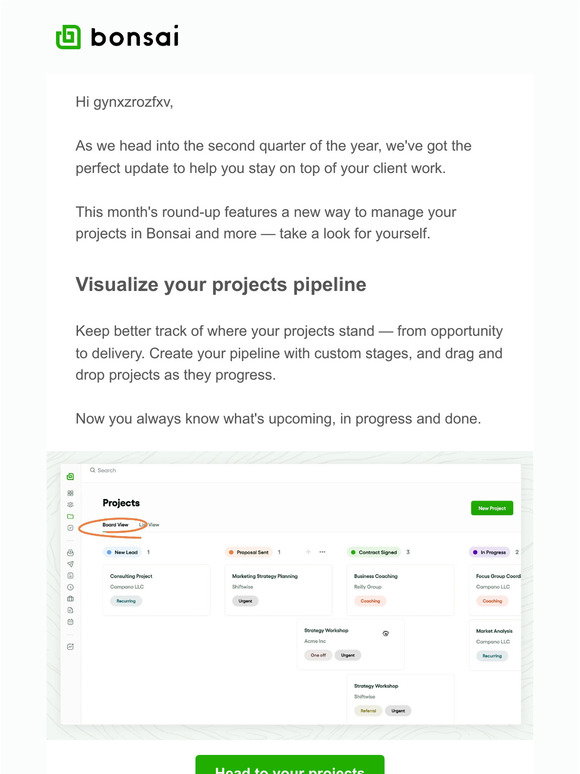Open the Consulting Project card
Viewport: 580px width, 774px height.
click(156, 590)
